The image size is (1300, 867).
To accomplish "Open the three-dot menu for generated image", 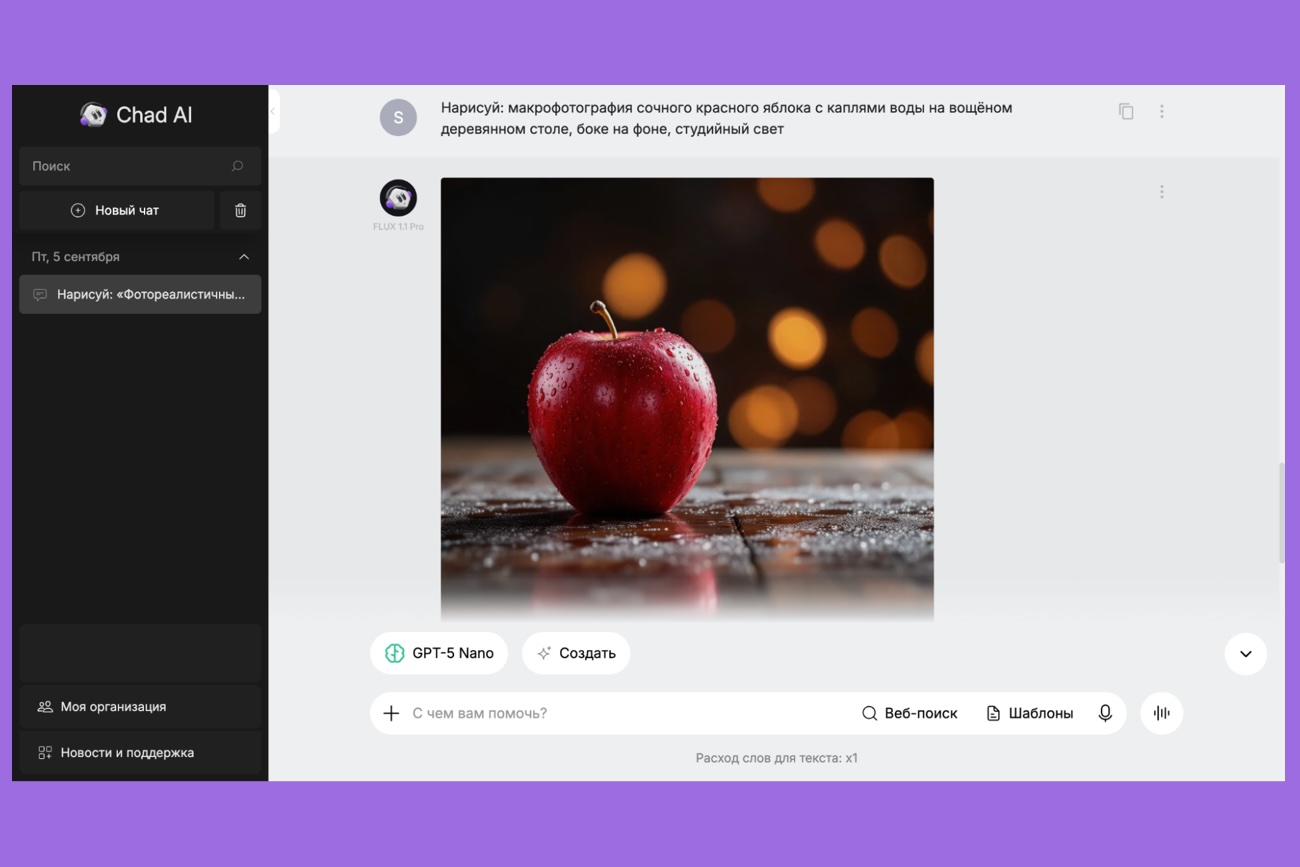I will tap(1161, 191).
